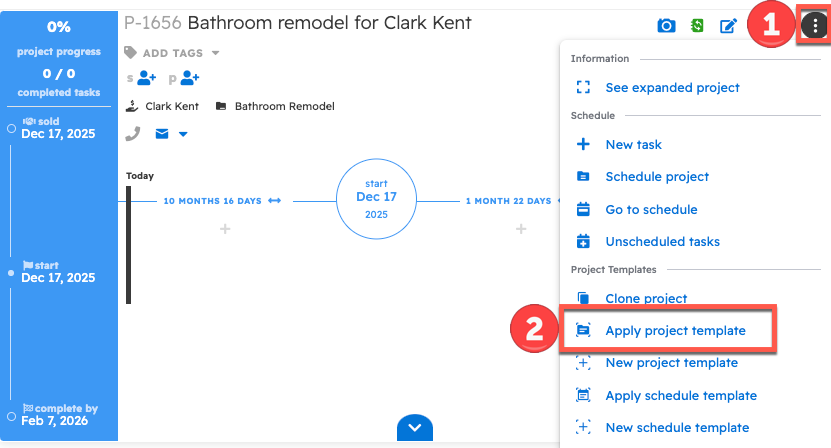Click the Clark Kent customer link
Viewport: 831px width, 448px height.
(171, 106)
